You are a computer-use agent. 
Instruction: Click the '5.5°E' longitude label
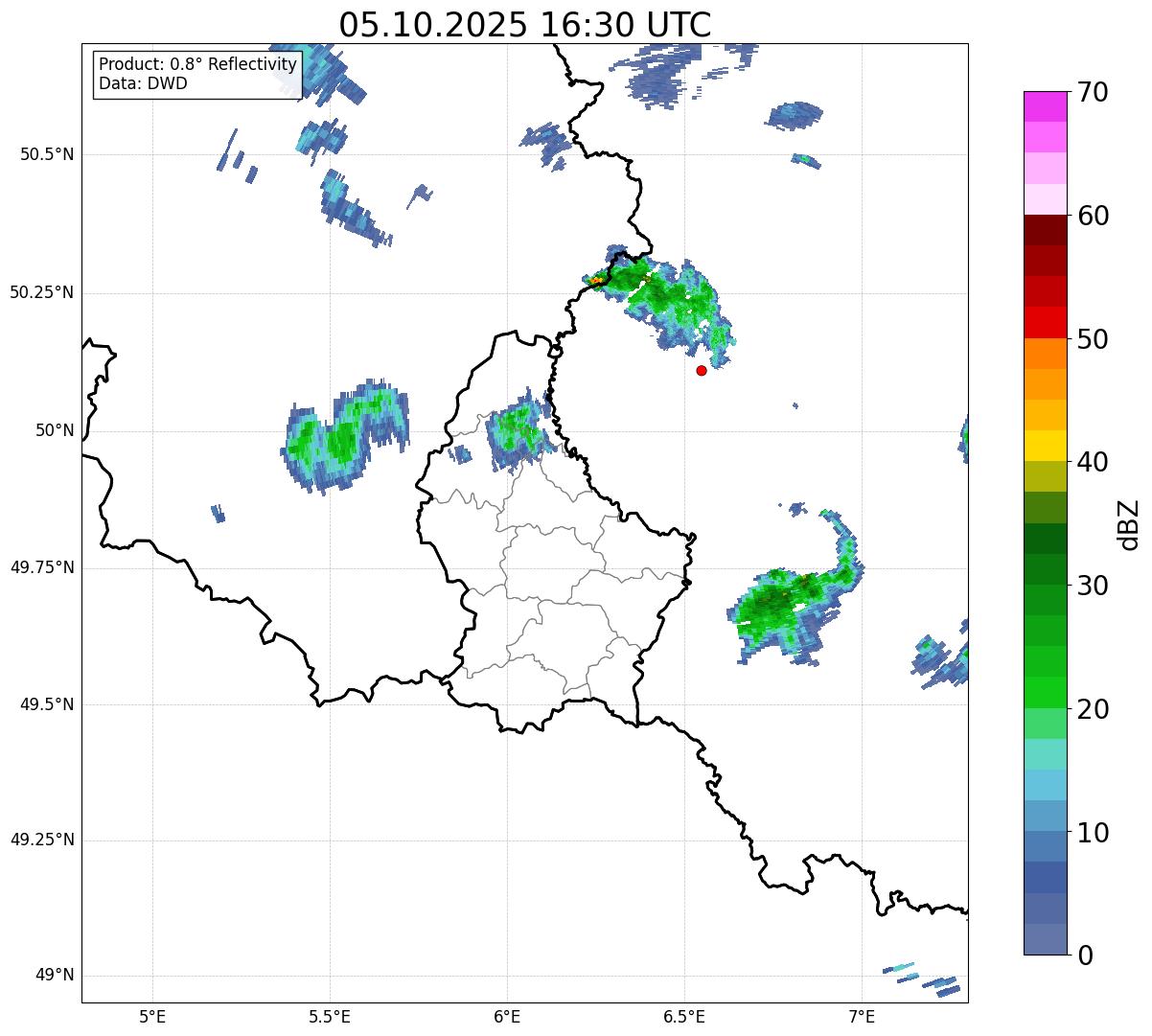(330, 1017)
